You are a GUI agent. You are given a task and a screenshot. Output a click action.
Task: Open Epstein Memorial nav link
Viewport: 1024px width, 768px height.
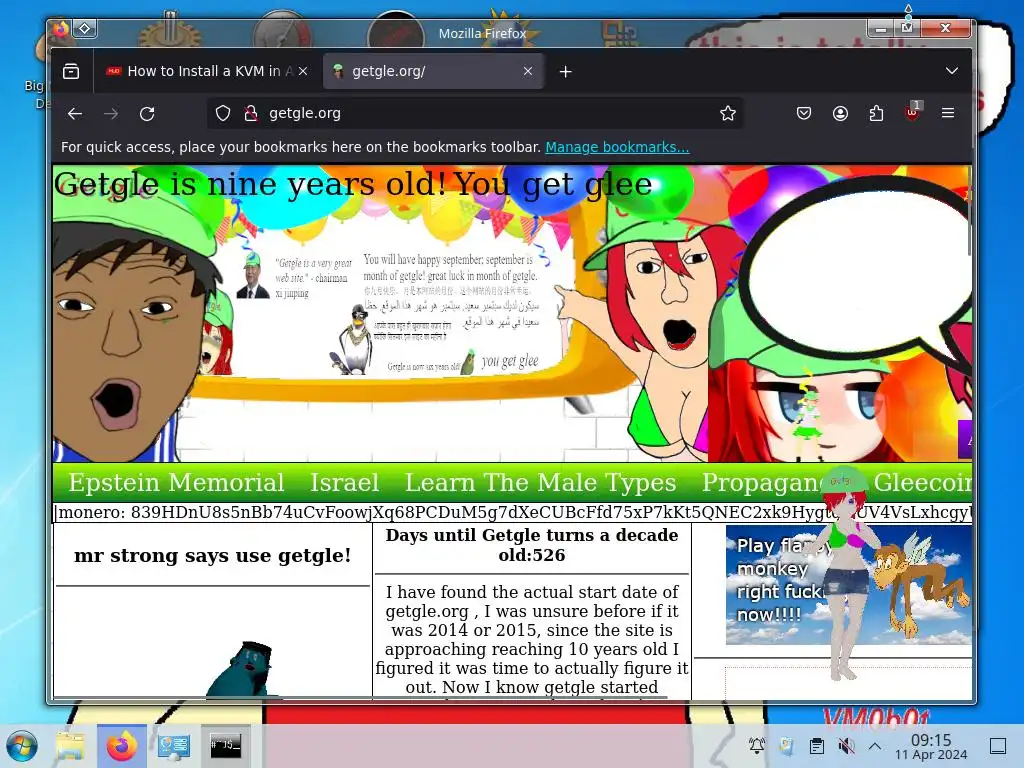click(x=176, y=483)
